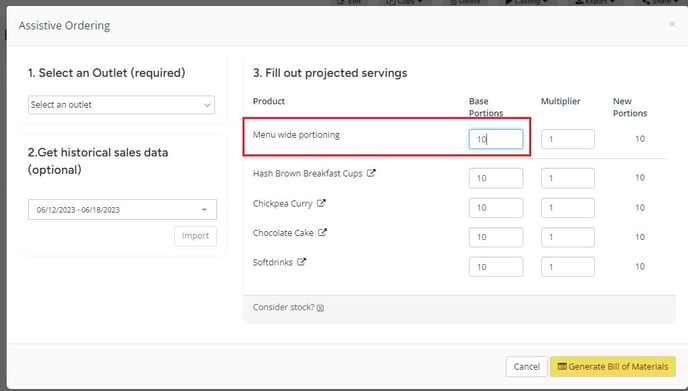Viewport: 688px width, 391px height.
Task: Click Multiplier field for Menu wide portioning
Action: pyautogui.click(x=568, y=139)
